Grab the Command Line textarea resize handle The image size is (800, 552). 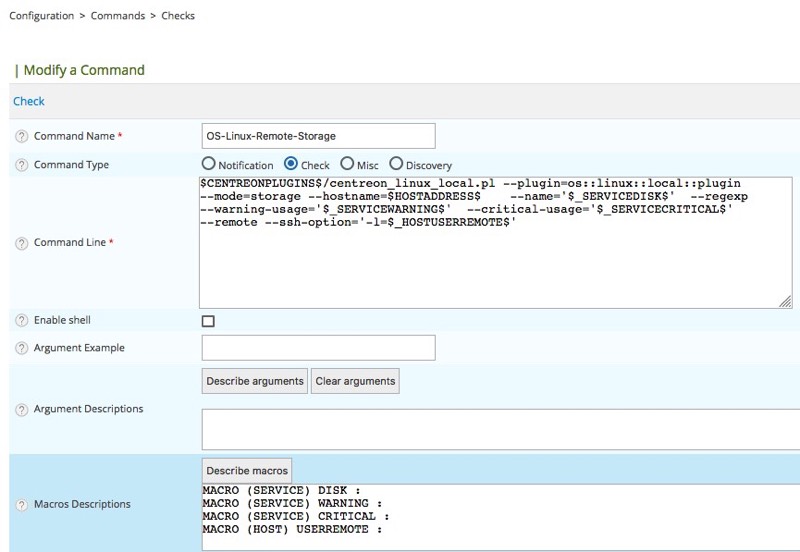[x=786, y=301]
